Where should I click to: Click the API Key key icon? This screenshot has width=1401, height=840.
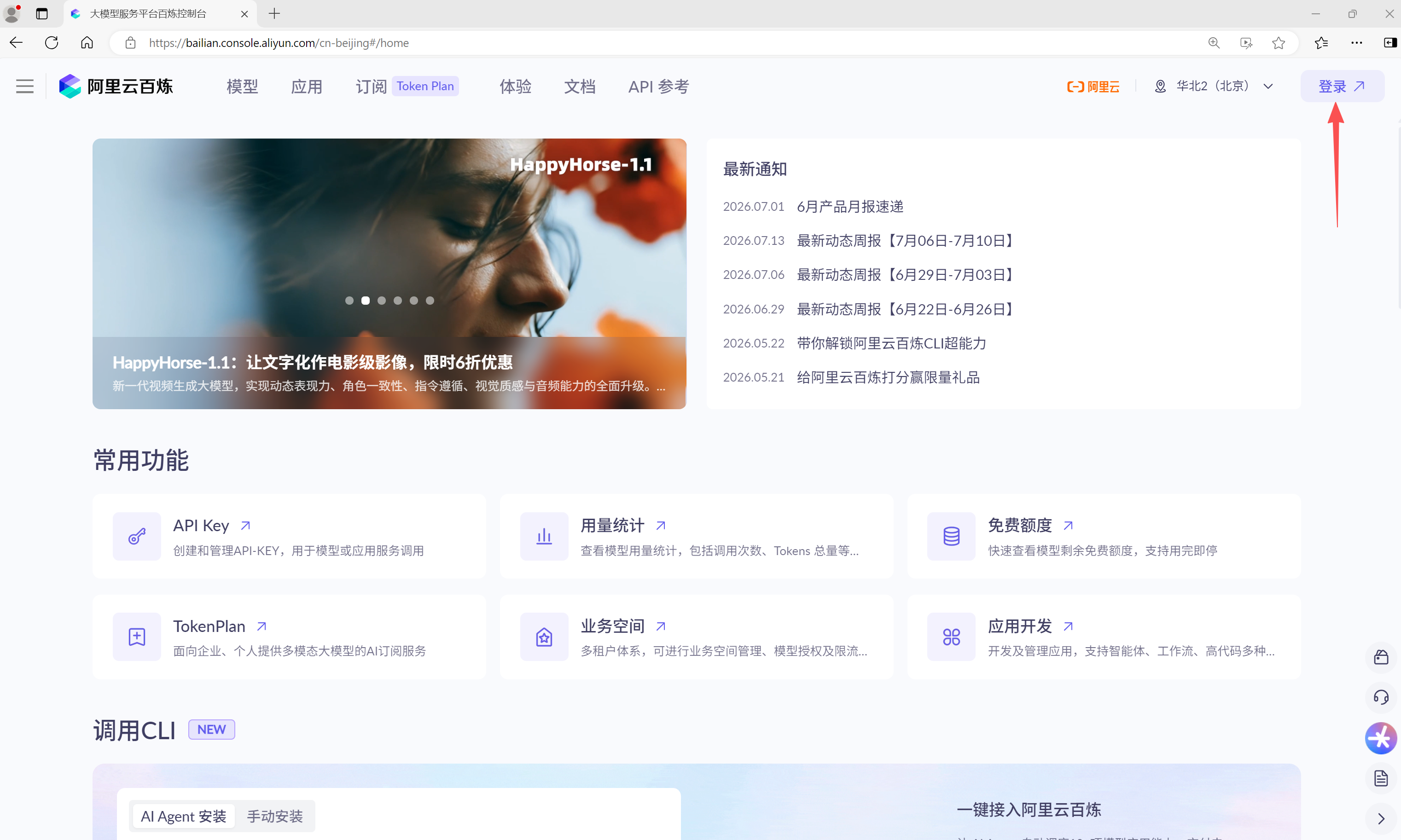tap(136, 536)
